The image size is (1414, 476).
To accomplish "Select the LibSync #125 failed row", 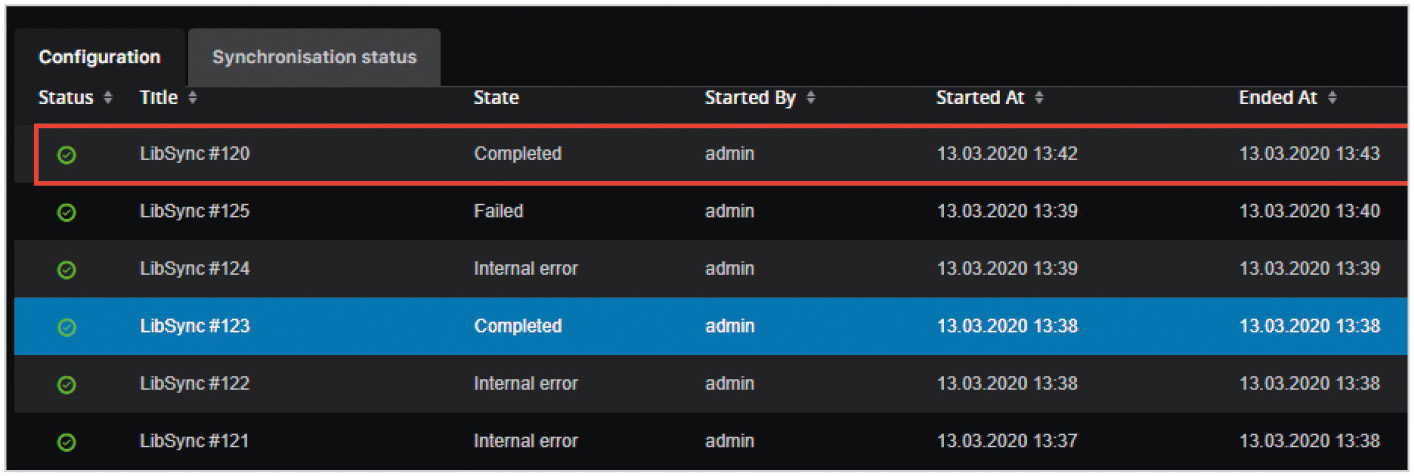I will (498, 211).
